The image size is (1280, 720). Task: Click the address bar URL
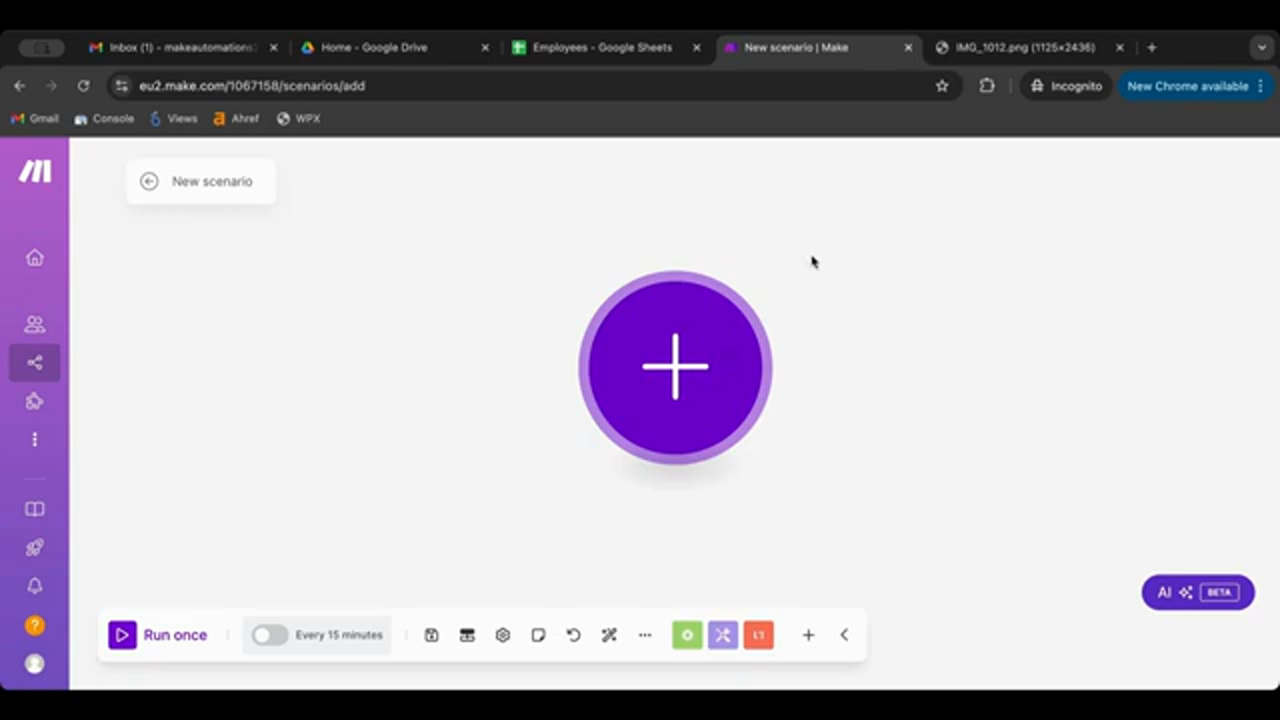coord(252,86)
